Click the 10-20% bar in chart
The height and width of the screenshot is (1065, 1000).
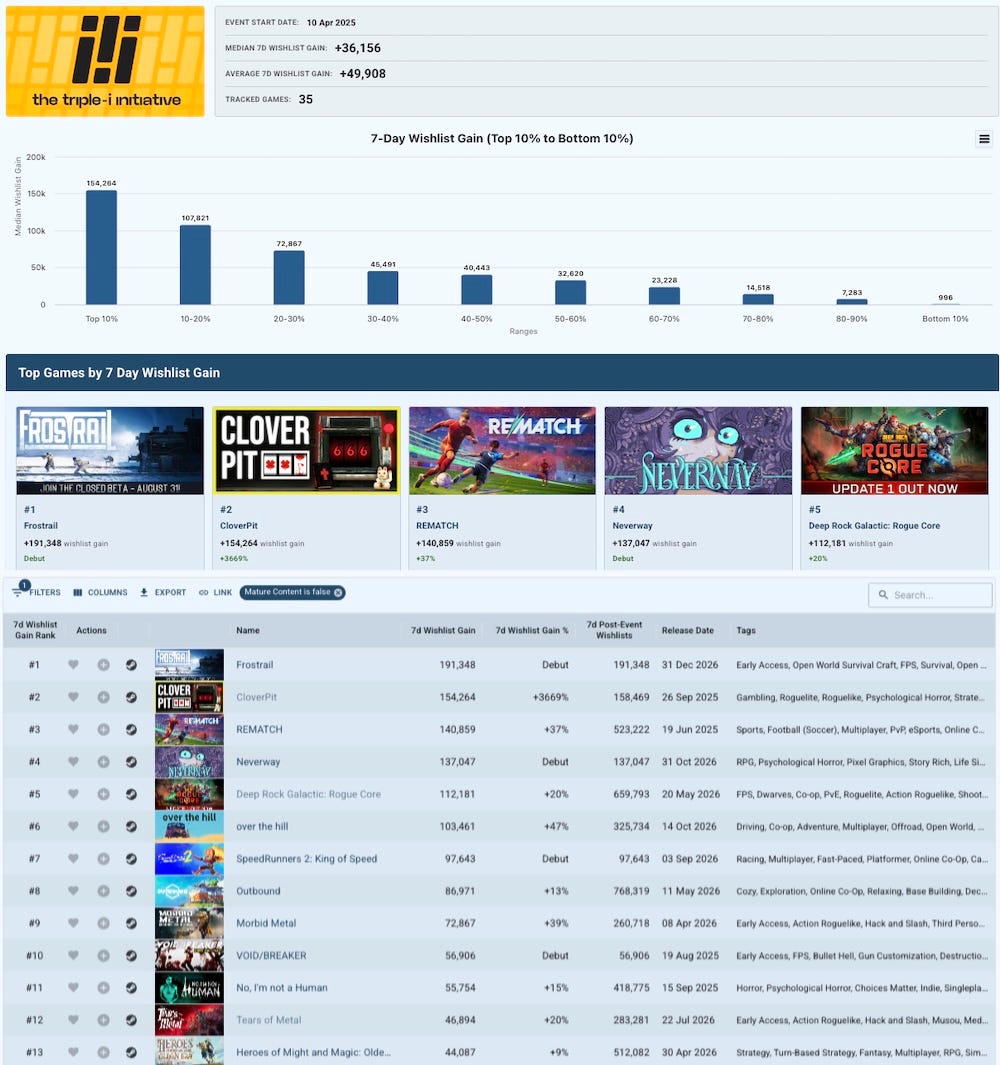(x=195, y=265)
